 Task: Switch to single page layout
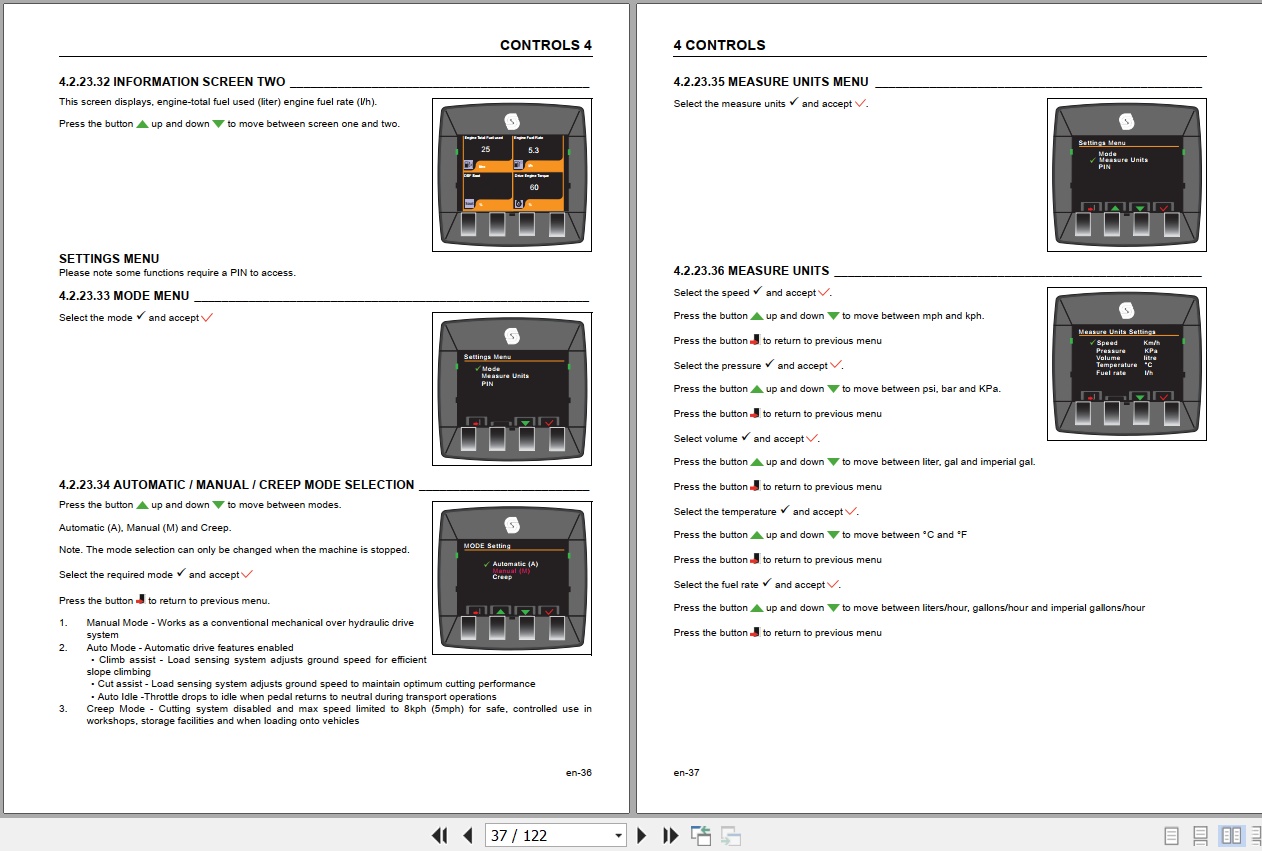(1171, 835)
